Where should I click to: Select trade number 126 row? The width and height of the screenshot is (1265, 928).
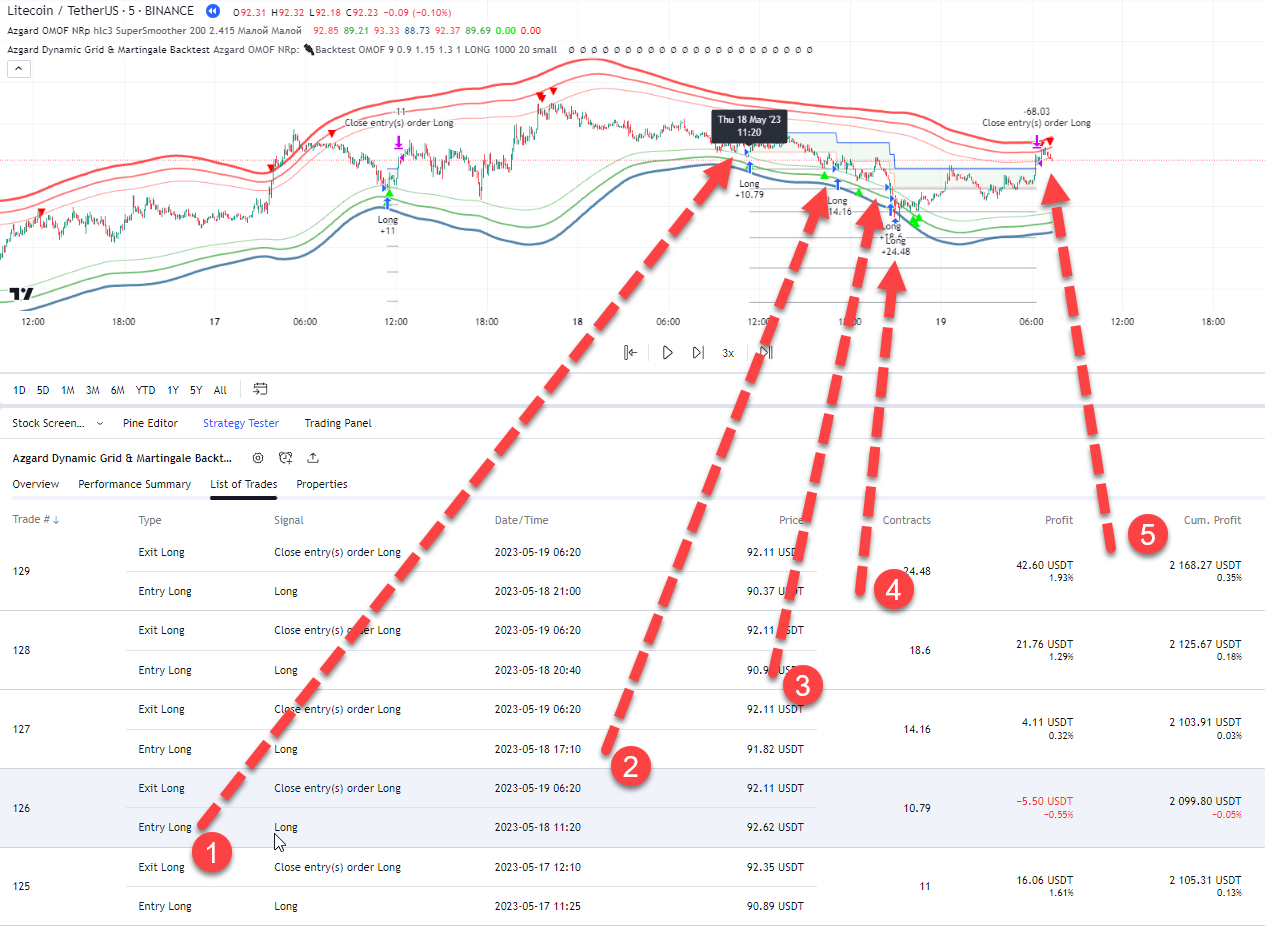point(632,808)
